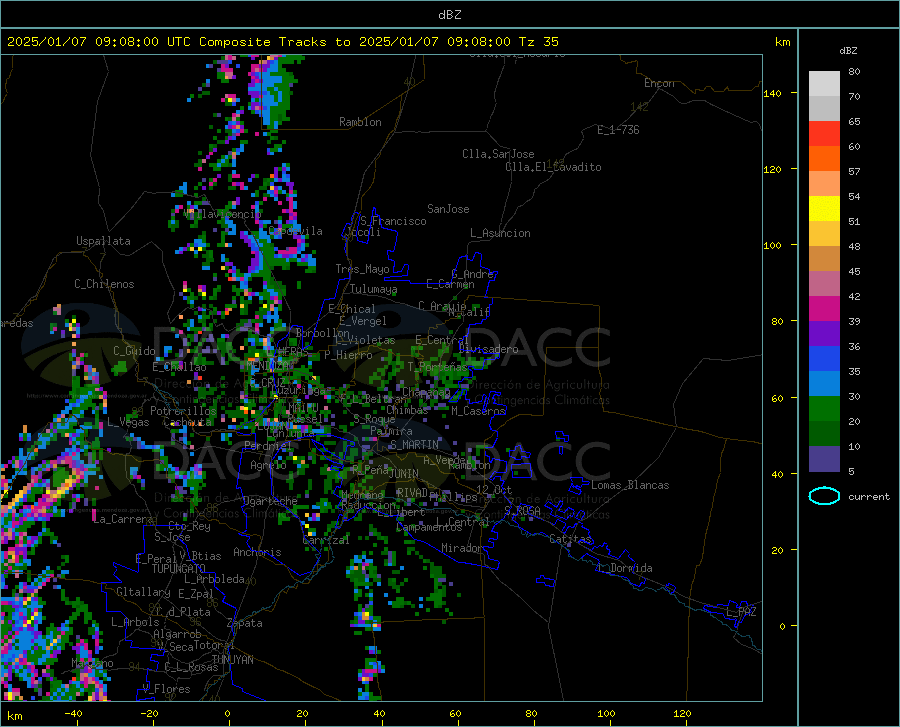Click the 'S_Francisco' place label
Image resolution: width=900 pixels, height=727 pixels.
click(x=393, y=221)
